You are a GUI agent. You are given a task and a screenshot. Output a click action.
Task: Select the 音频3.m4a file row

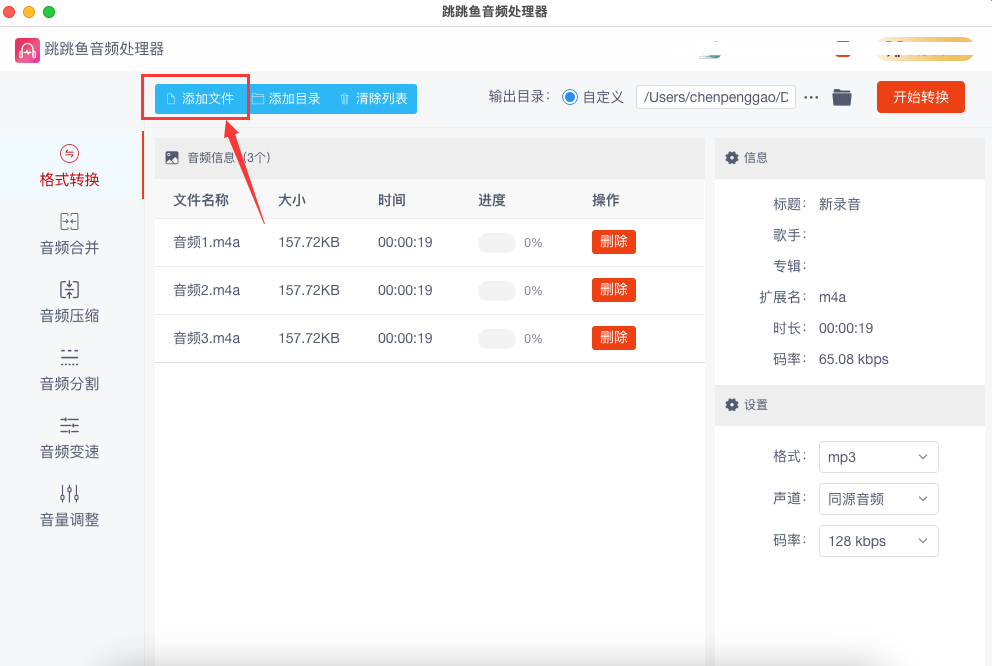tap(207, 338)
